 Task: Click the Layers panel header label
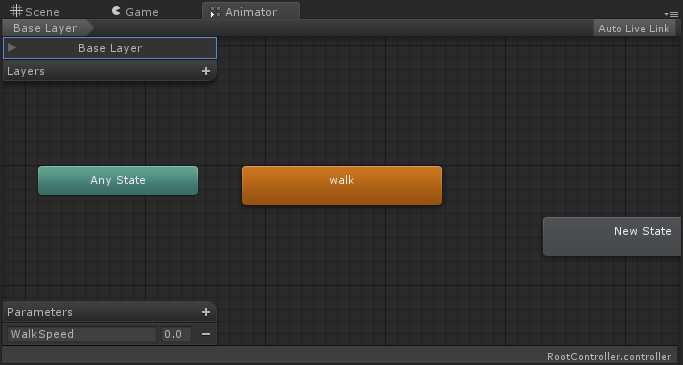point(26,71)
